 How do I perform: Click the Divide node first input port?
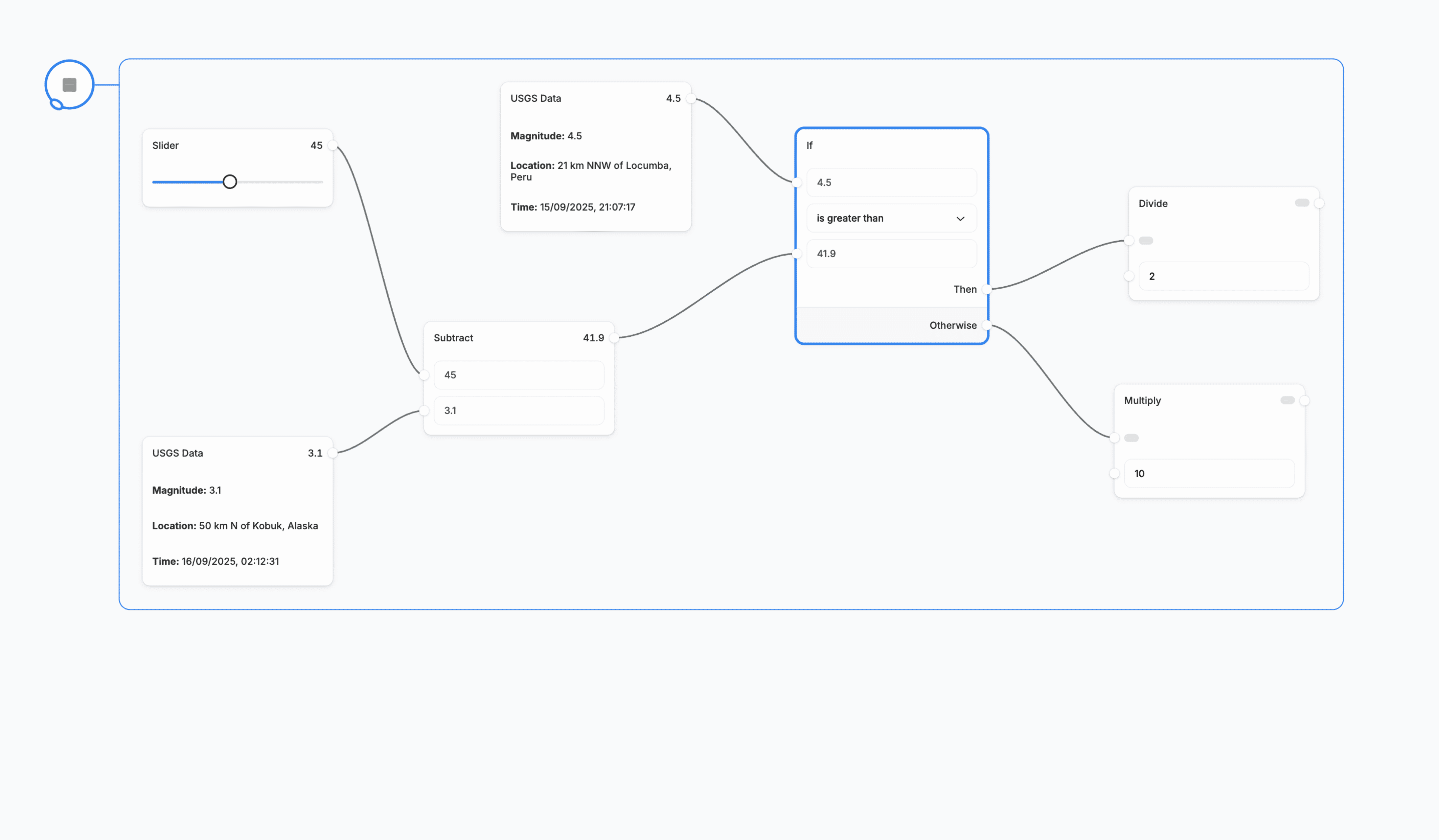1129,240
